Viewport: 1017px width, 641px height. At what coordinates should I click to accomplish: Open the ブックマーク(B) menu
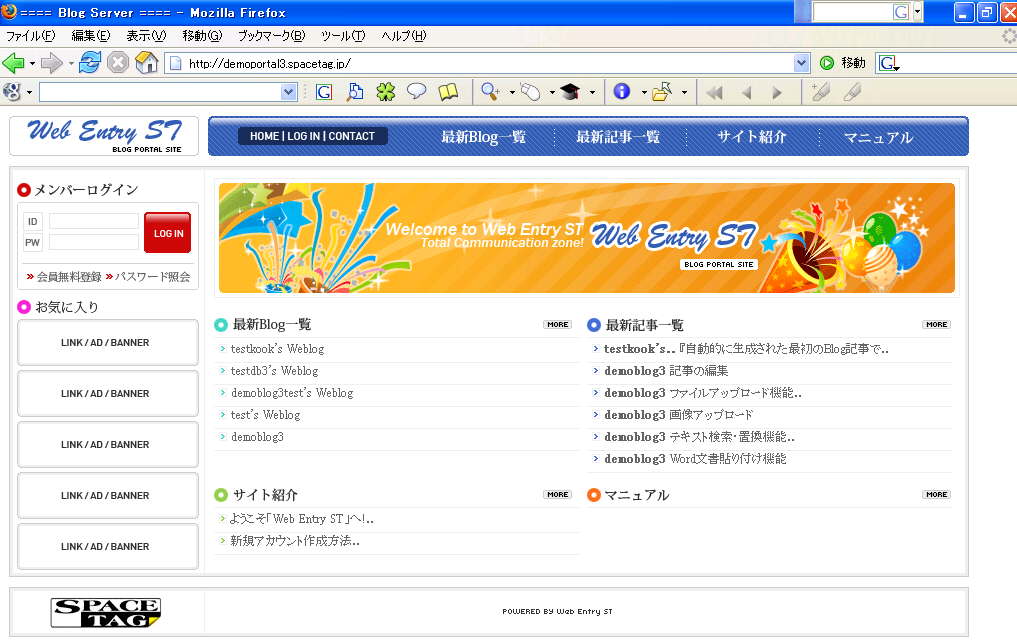[271, 36]
